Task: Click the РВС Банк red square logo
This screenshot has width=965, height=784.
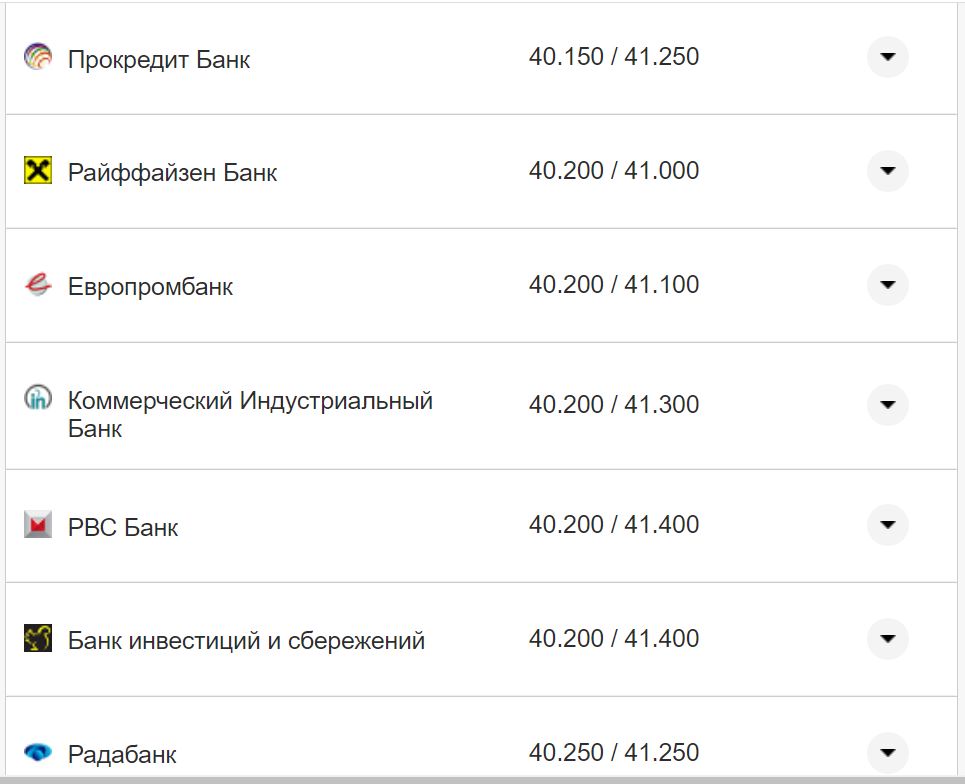Action: coord(37,524)
